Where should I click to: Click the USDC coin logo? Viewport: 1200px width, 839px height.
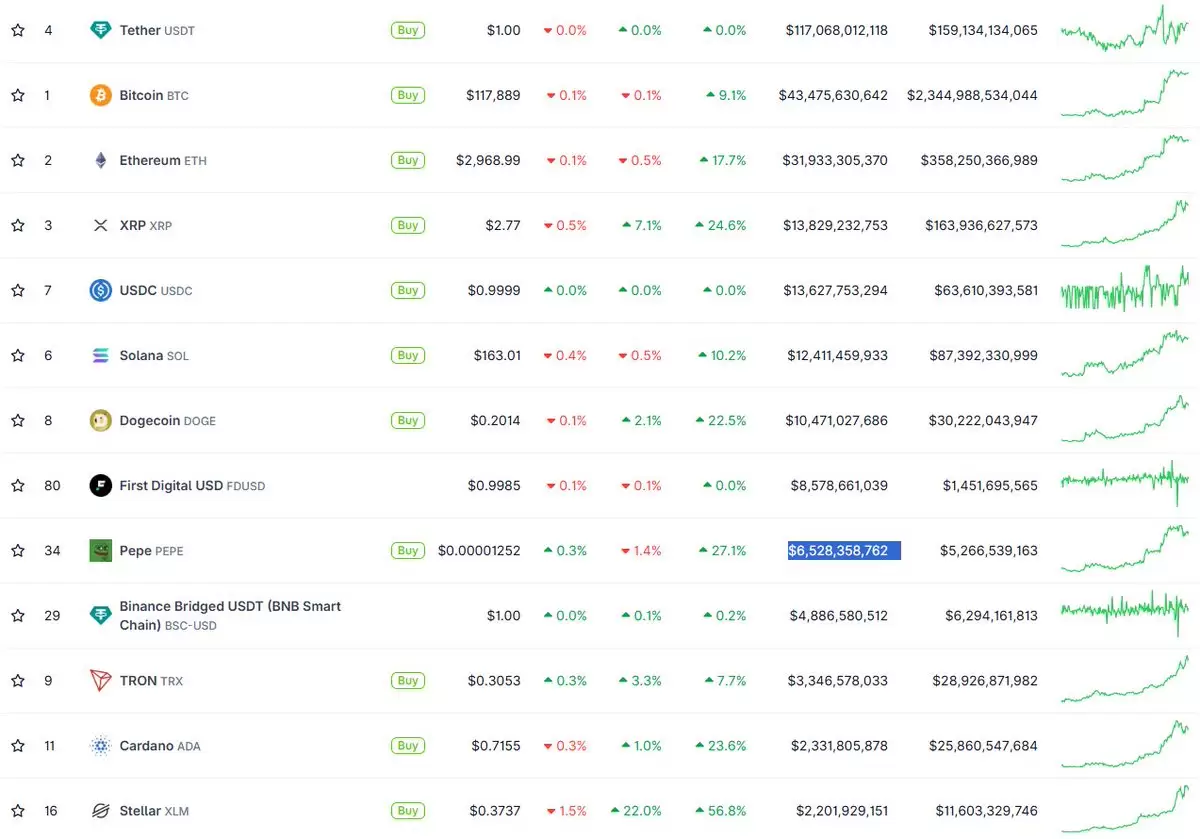100,290
